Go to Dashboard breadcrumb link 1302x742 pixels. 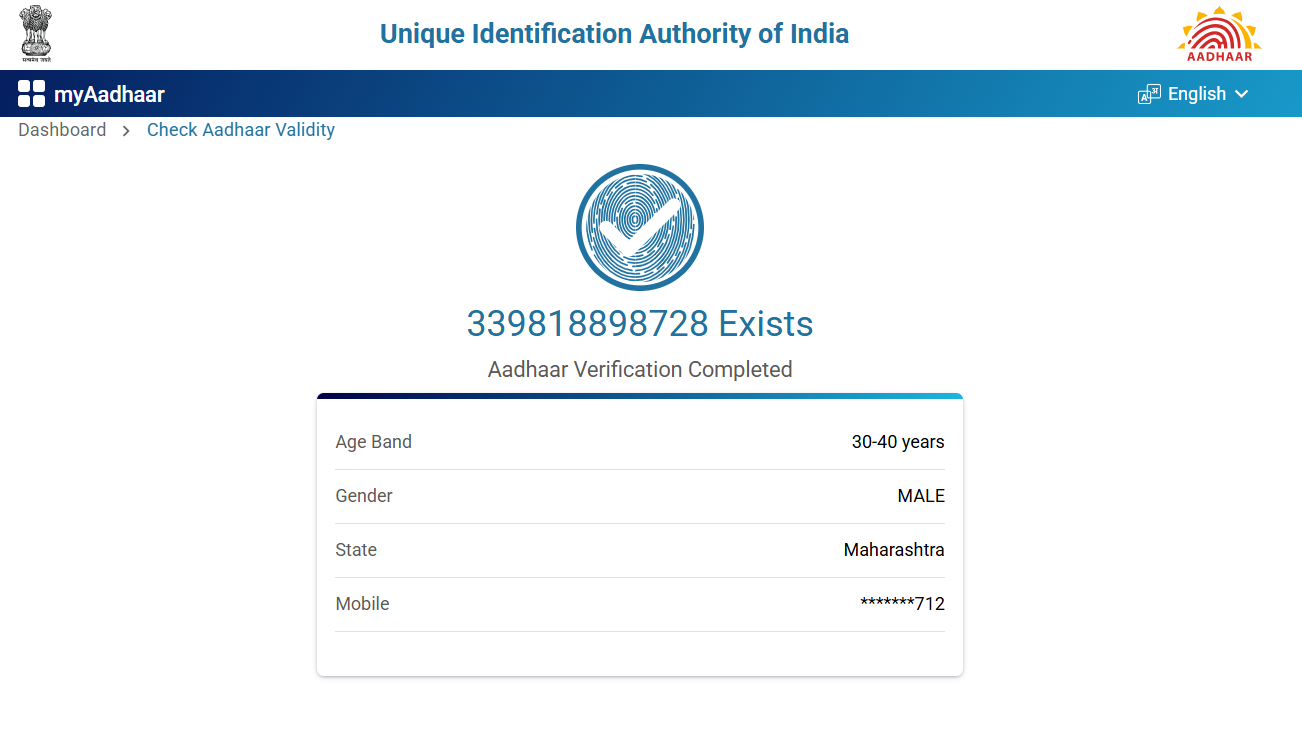click(x=62, y=130)
